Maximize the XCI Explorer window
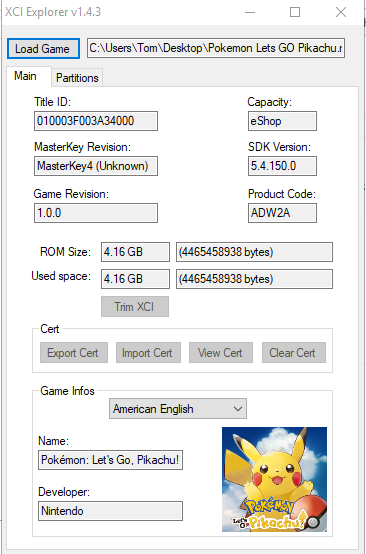The image size is (366, 554). pyautogui.click(x=295, y=12)
